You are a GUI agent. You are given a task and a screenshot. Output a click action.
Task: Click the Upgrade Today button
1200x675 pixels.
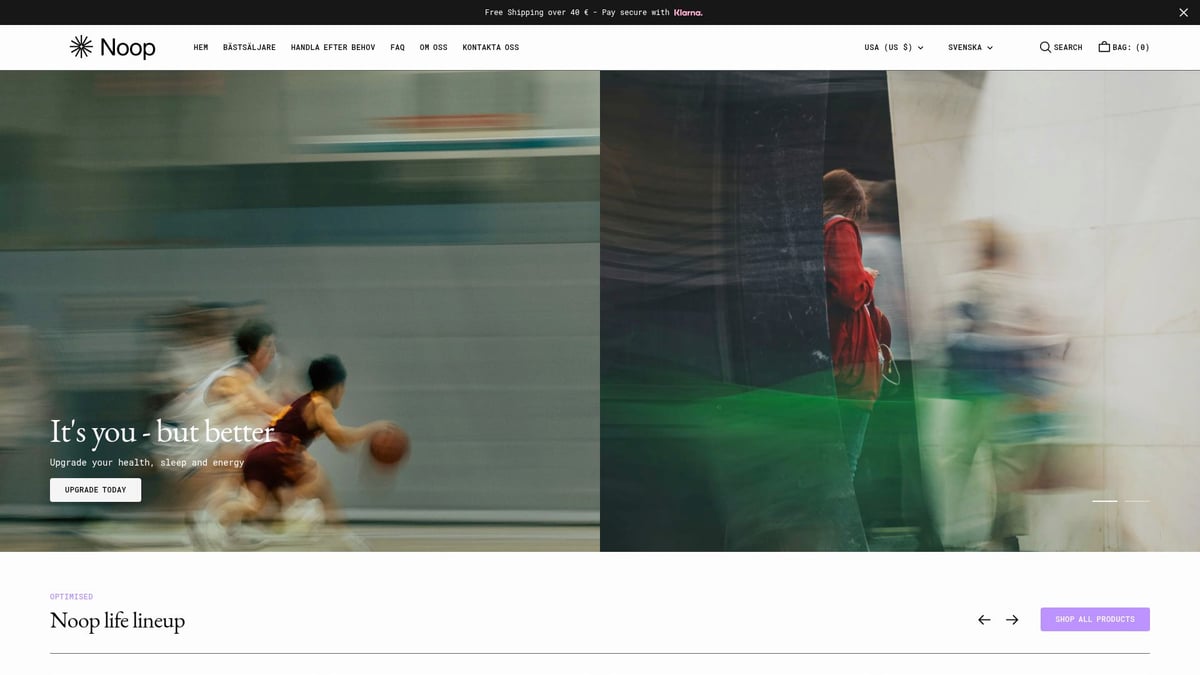[95, 490]
